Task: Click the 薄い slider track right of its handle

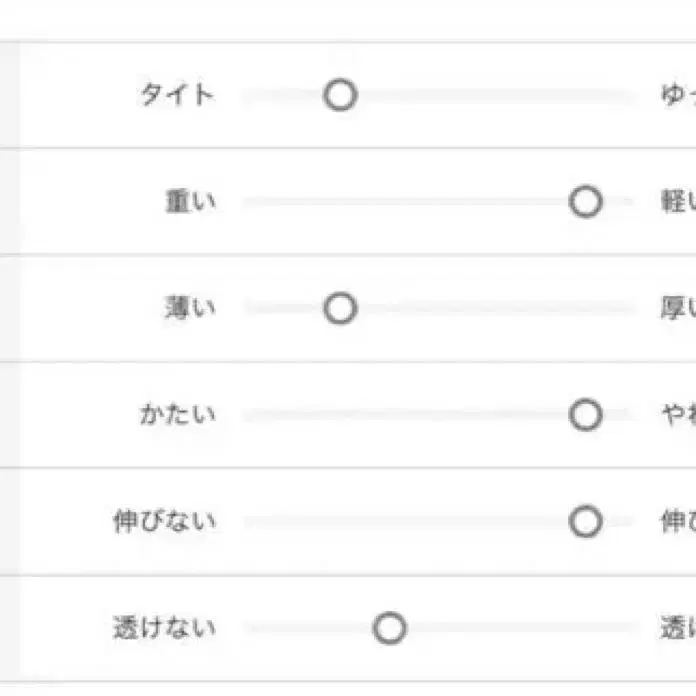Action: 490,309
